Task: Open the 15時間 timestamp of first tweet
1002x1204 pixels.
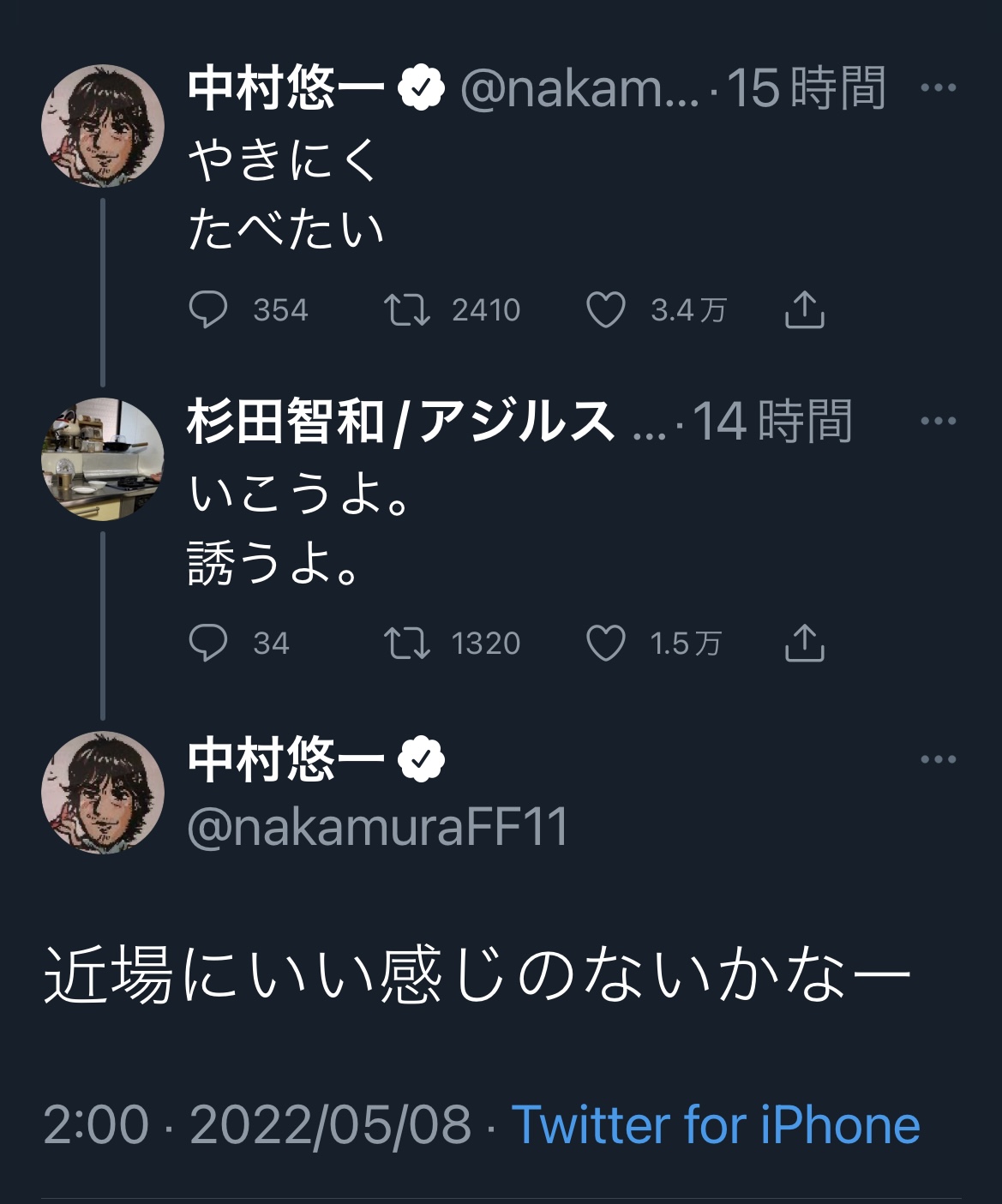Action: pos(806,87)
